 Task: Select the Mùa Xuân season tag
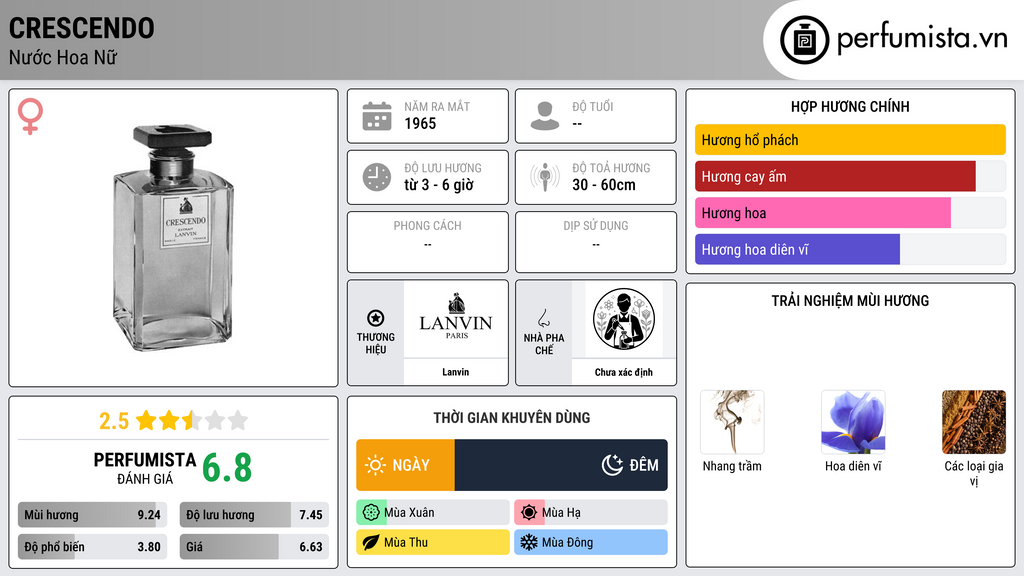[432, 513]
